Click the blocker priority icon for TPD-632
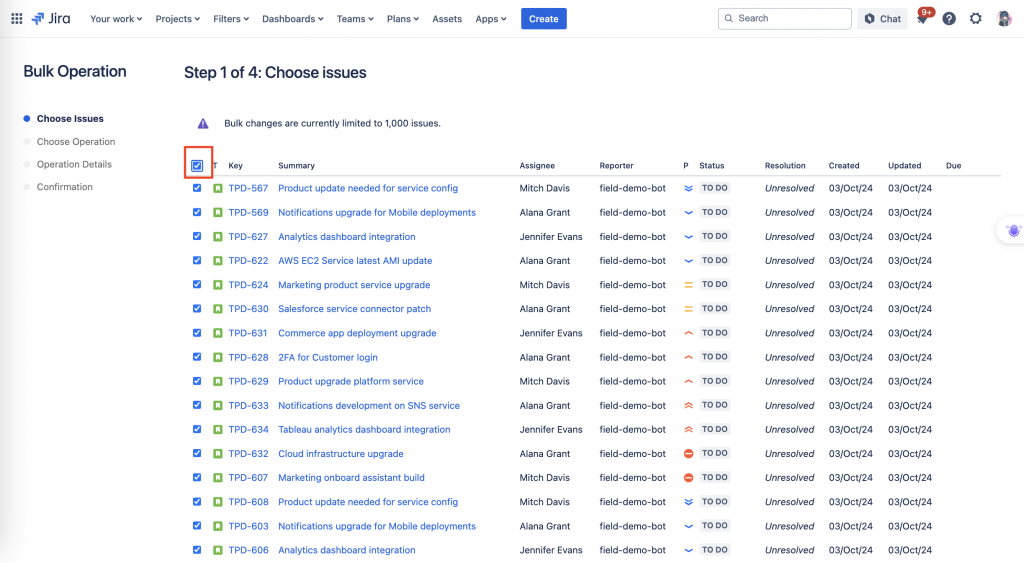The image size is (1024, 563). (x=688, y=454)
